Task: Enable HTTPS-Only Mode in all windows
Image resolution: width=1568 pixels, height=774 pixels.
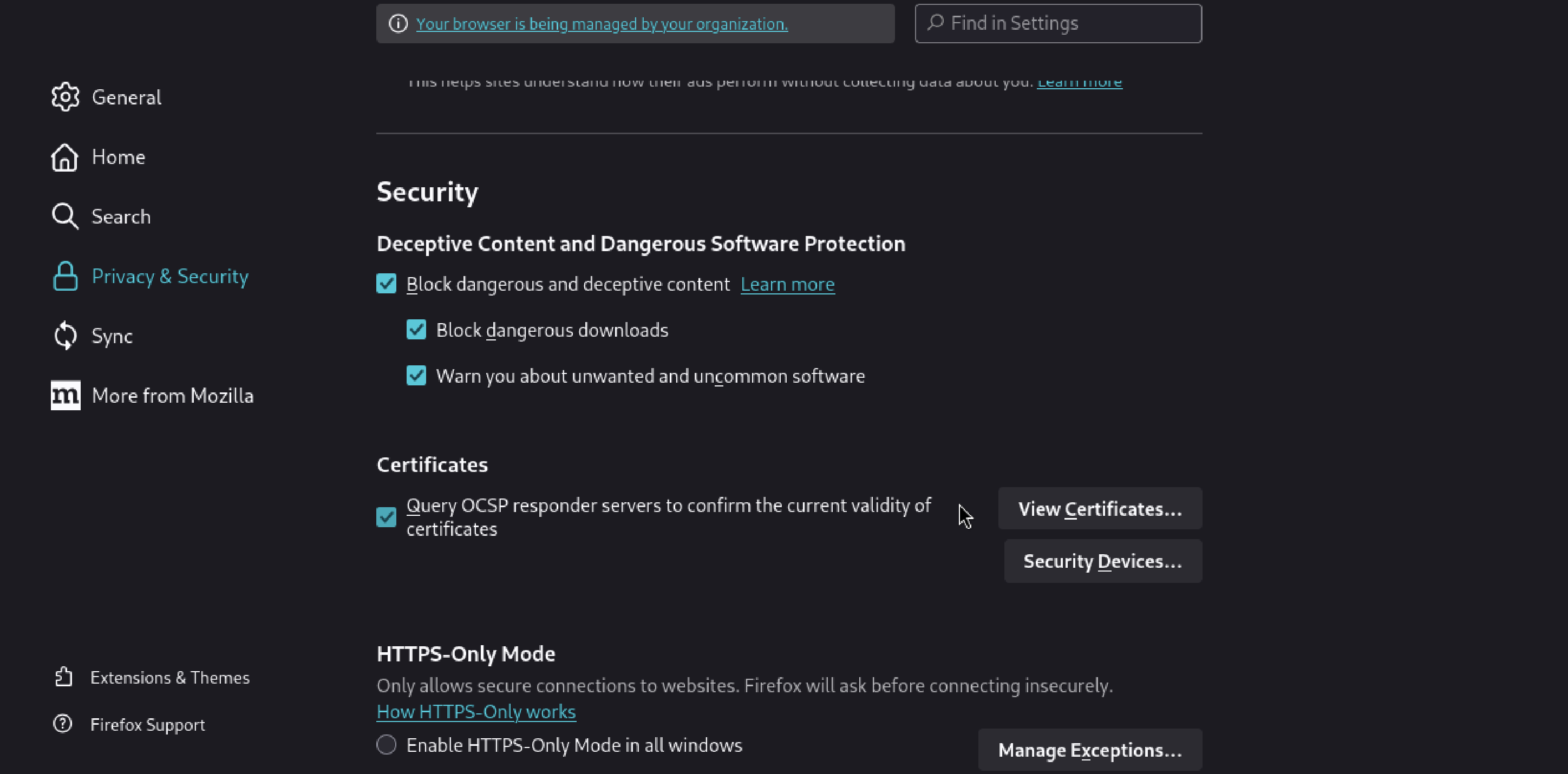Action: (x=387, y=745)
